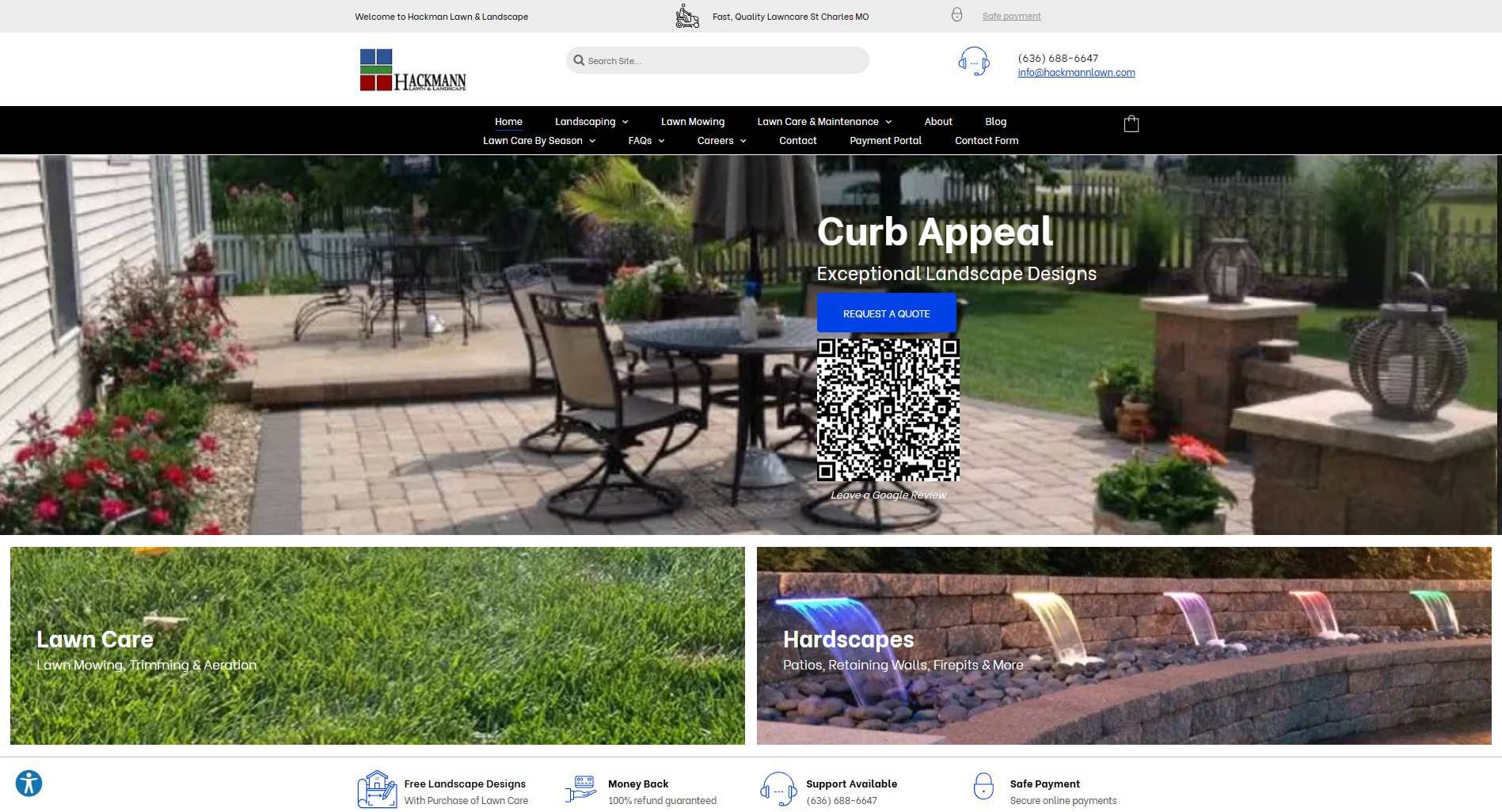Click the magnifier search icon
The height and width of the screenshot is (812, 1502).
[x=579, y=60]
